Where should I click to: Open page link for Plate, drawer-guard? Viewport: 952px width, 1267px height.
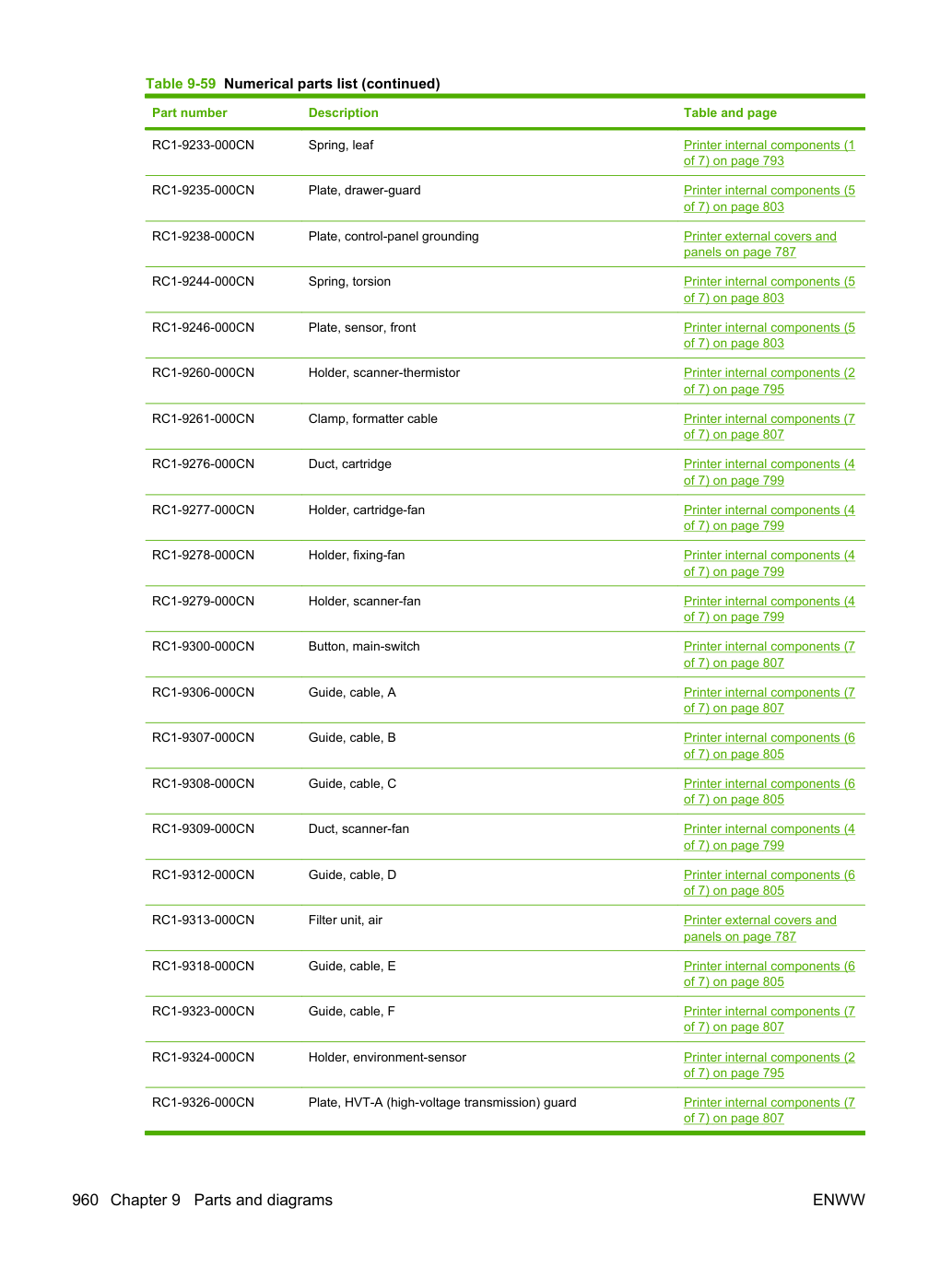coord(769,199)
